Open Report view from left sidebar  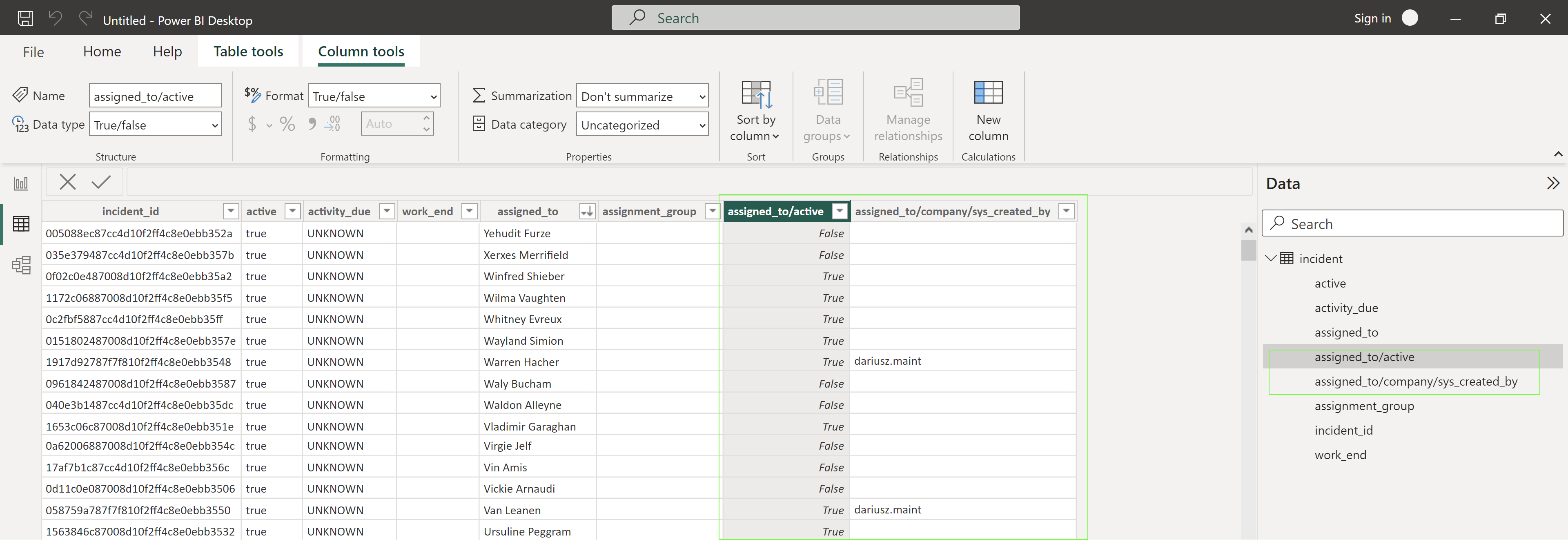click(x=21, y=184)
